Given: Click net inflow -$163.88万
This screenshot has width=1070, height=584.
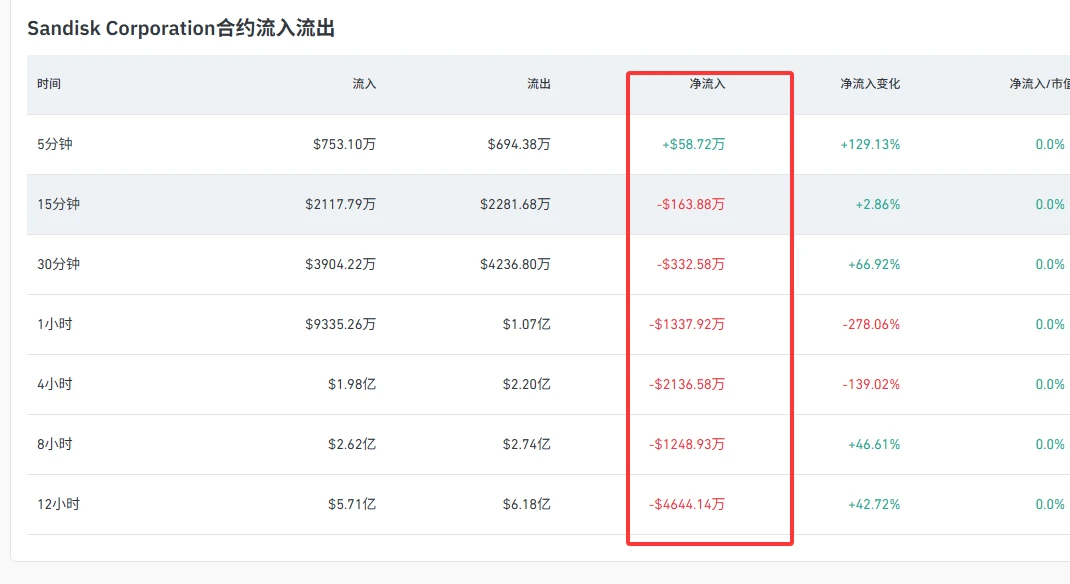Looking at the screenshot, I should [x=691, y=204].
